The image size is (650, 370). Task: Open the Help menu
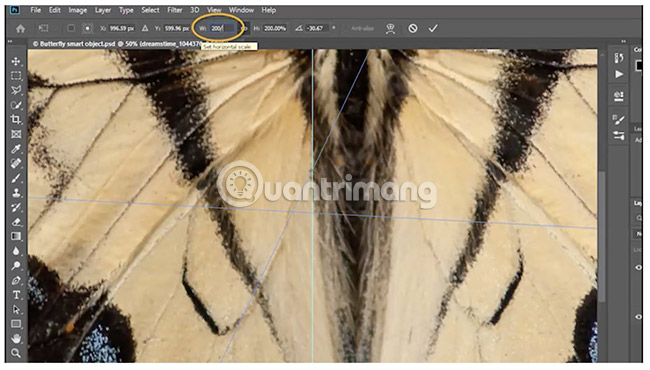[269, 10]
